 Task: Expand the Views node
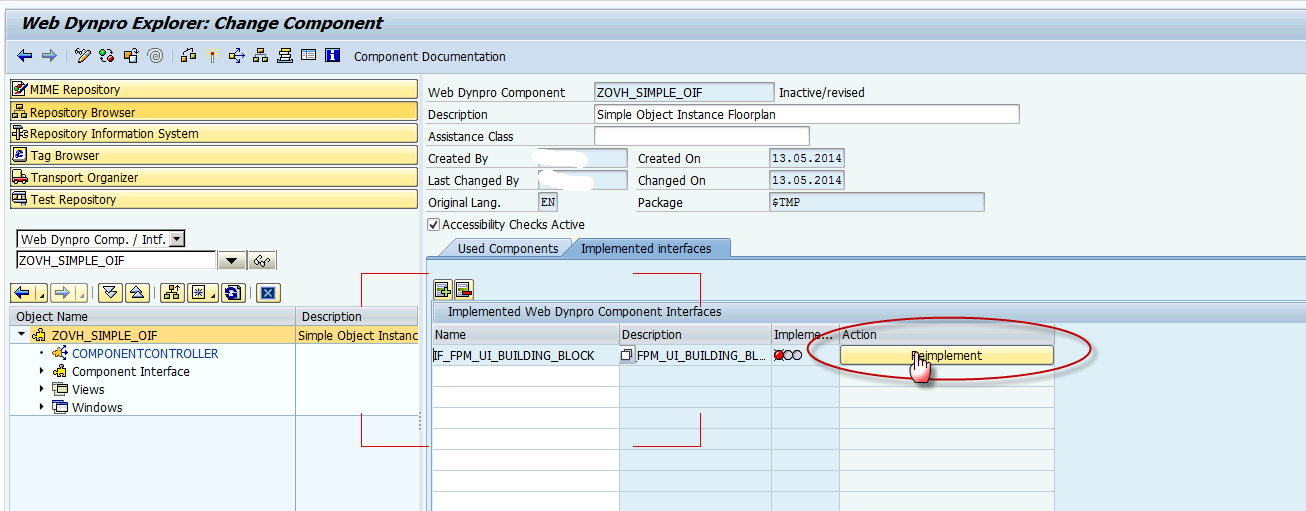pyautogui.click(x=42, y=389)
